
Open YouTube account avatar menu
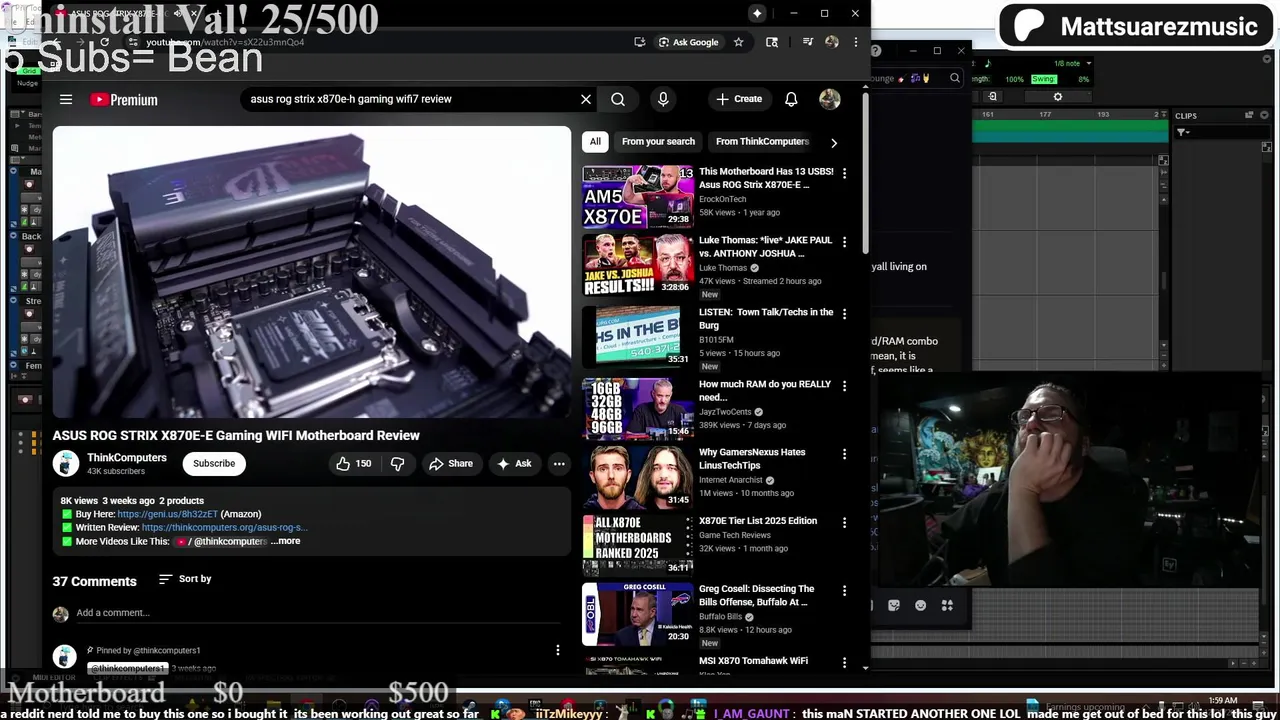[830, 99]
